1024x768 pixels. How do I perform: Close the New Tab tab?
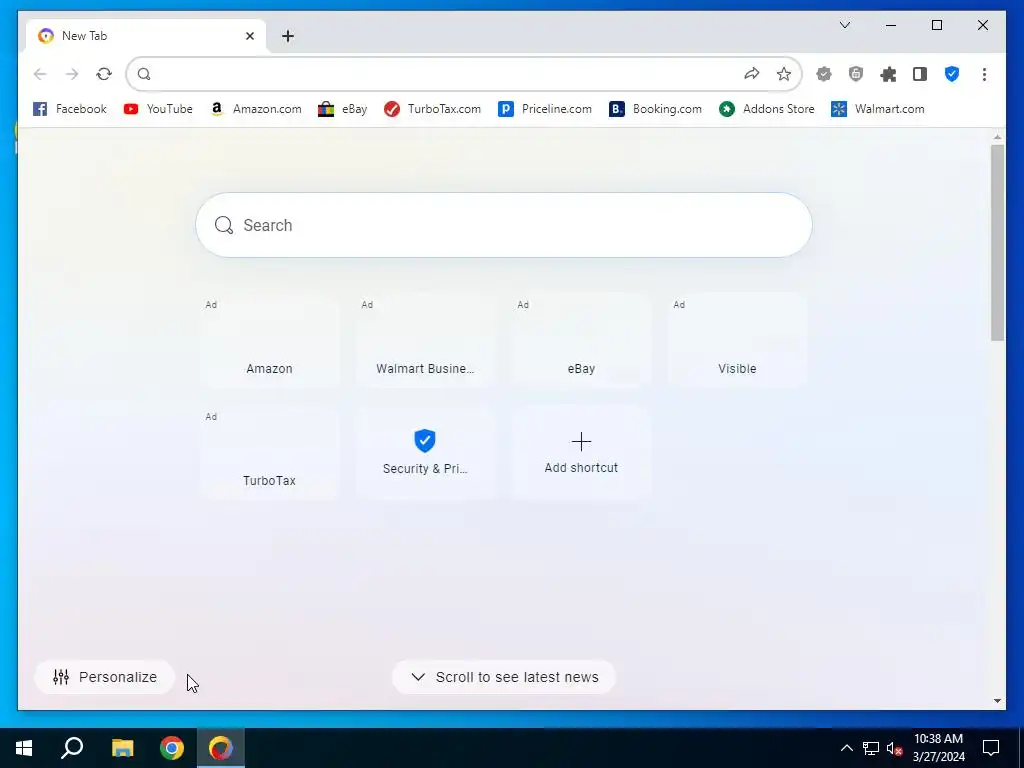[249, 36]
